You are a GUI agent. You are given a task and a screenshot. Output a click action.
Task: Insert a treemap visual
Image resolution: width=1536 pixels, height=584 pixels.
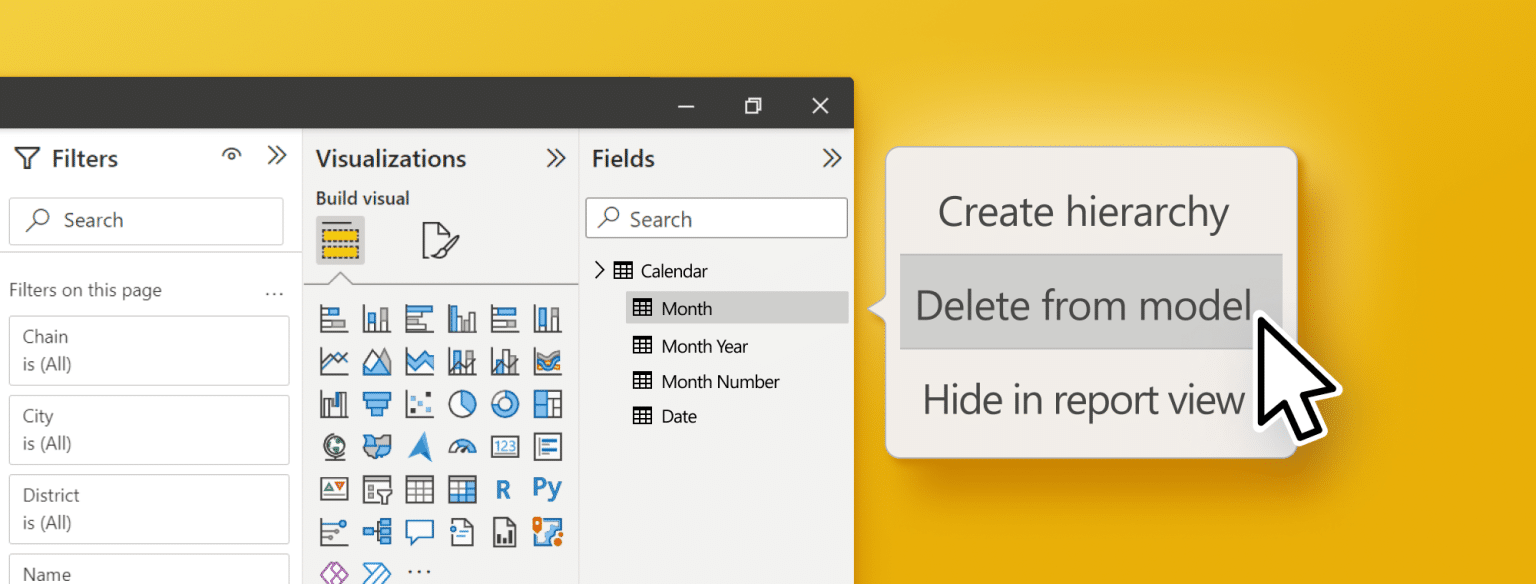548,404
